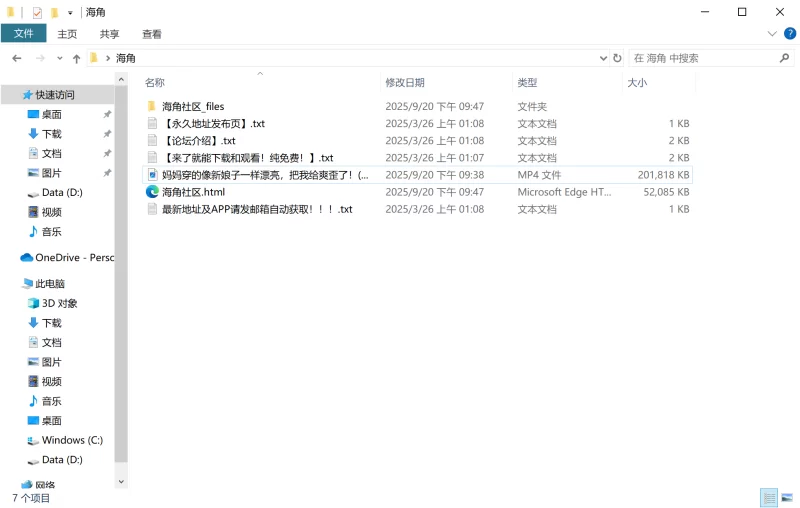Viewport: 800px width, 508px height.
Task: Go forward with the Forward arrow
Action: [40, 58]
